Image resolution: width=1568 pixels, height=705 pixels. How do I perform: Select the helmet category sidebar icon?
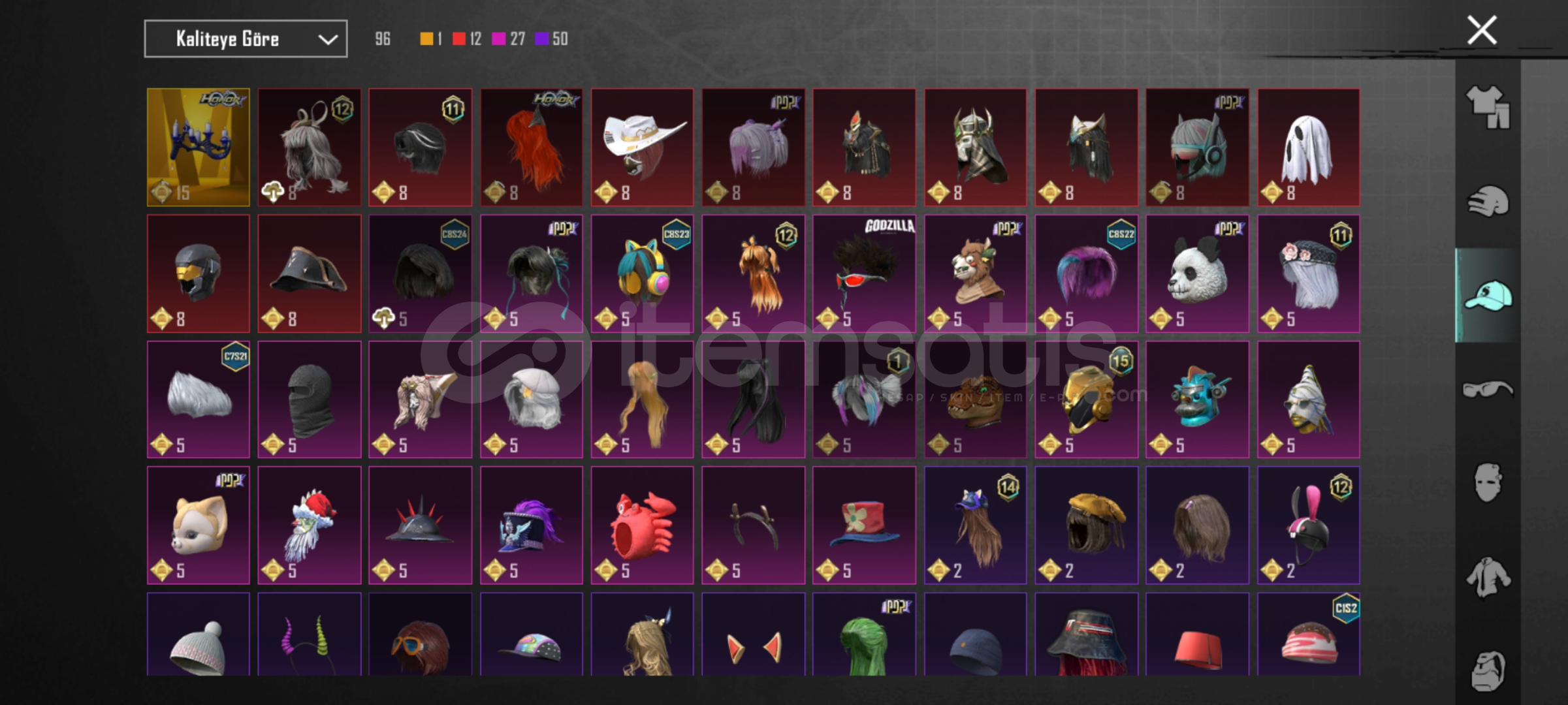tap(1488, 202)
